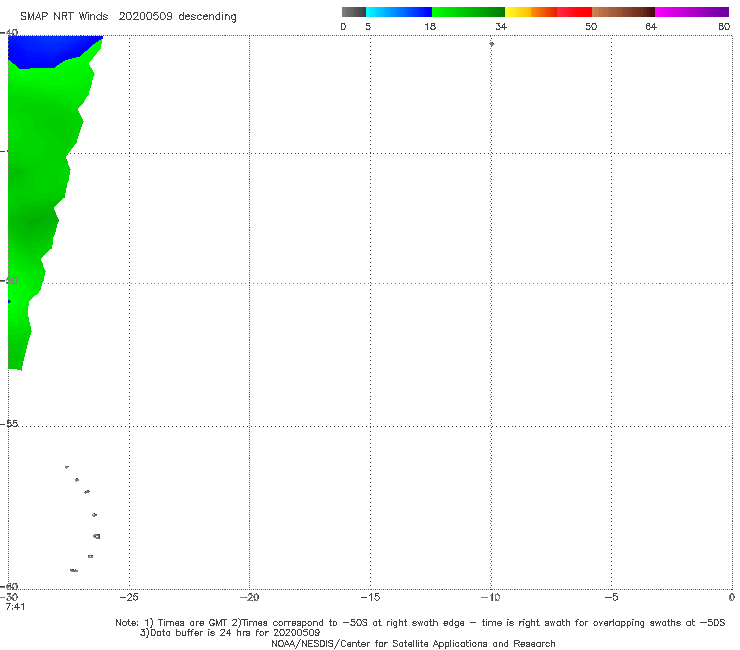Click the cyan-blue segment of the color bar
This screenshot has width=740, height=650.
(399, 12)
